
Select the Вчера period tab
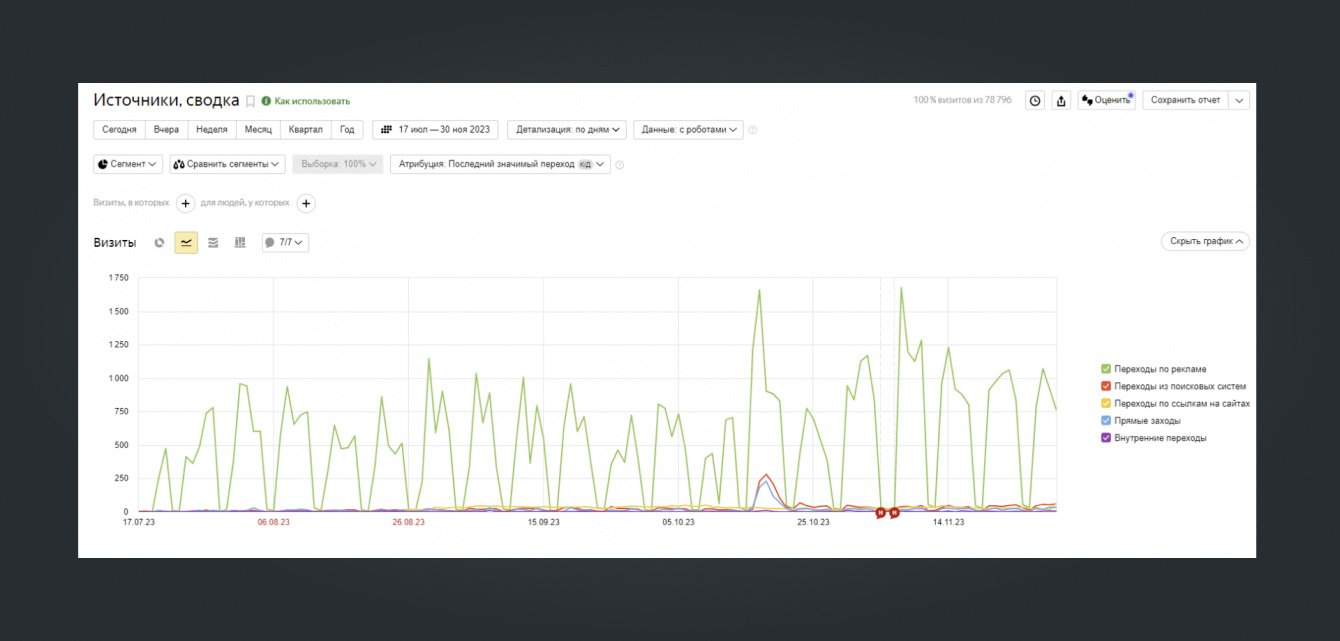click(x=166, y=129)
